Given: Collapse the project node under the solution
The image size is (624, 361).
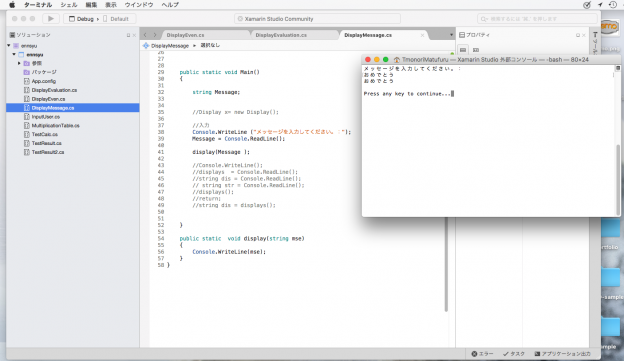Looking at the screenshot, I should coord(14,55).
